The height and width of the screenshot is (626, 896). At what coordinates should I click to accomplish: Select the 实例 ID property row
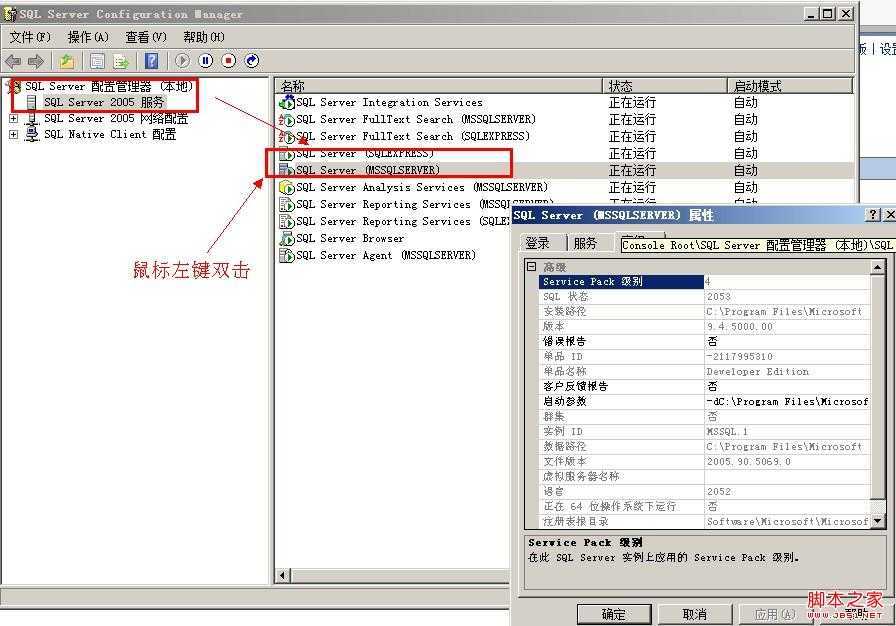click(704, 432)
